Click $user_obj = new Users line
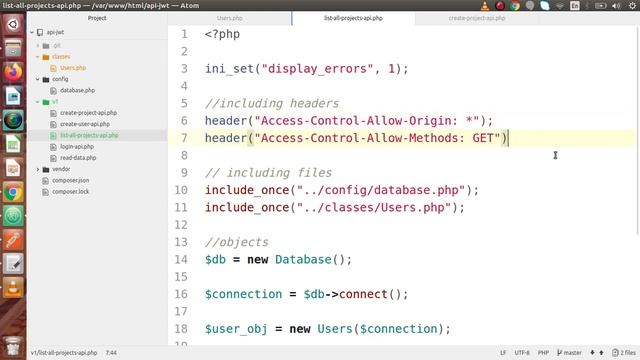Image resolution: width=640 pixels, height=360 pixels. coord(328,329)
